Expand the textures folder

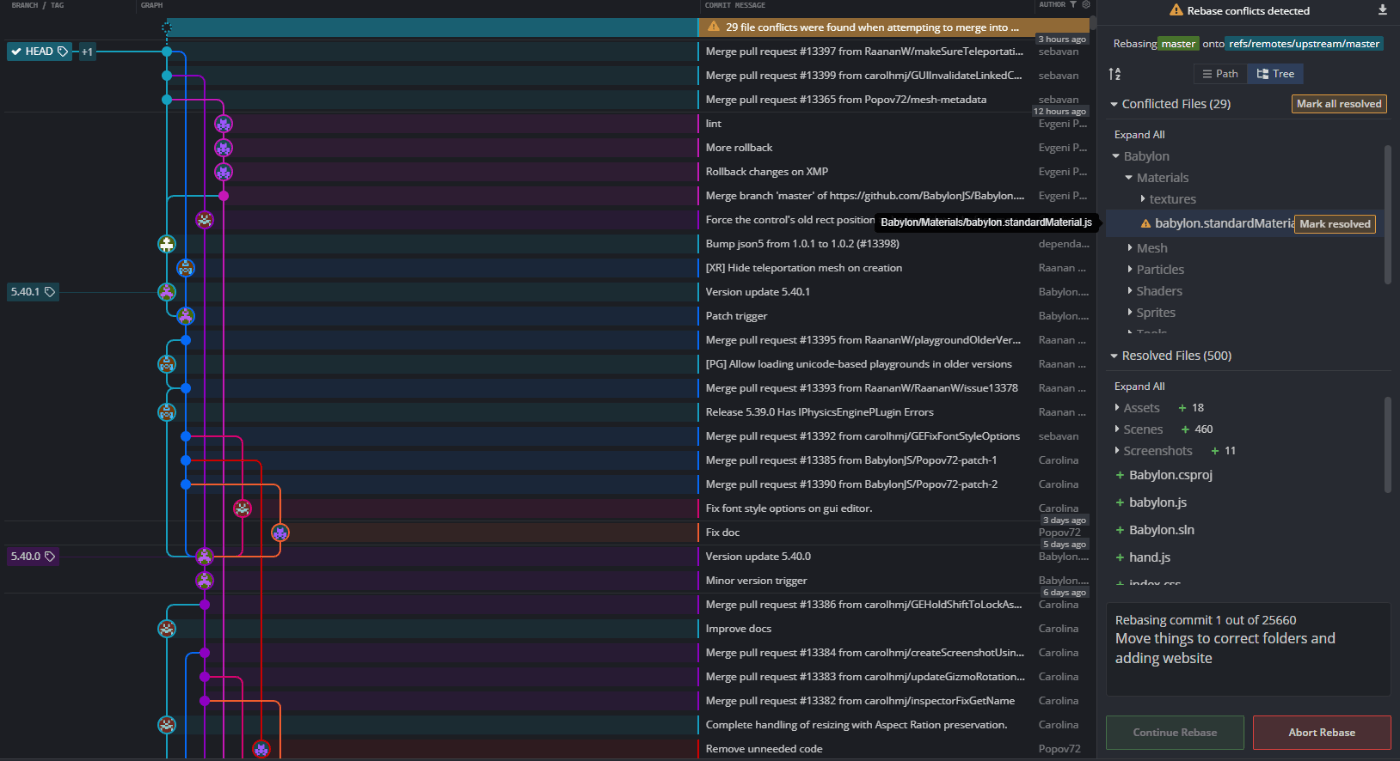pyautogui.click(x=1142, y=200)
